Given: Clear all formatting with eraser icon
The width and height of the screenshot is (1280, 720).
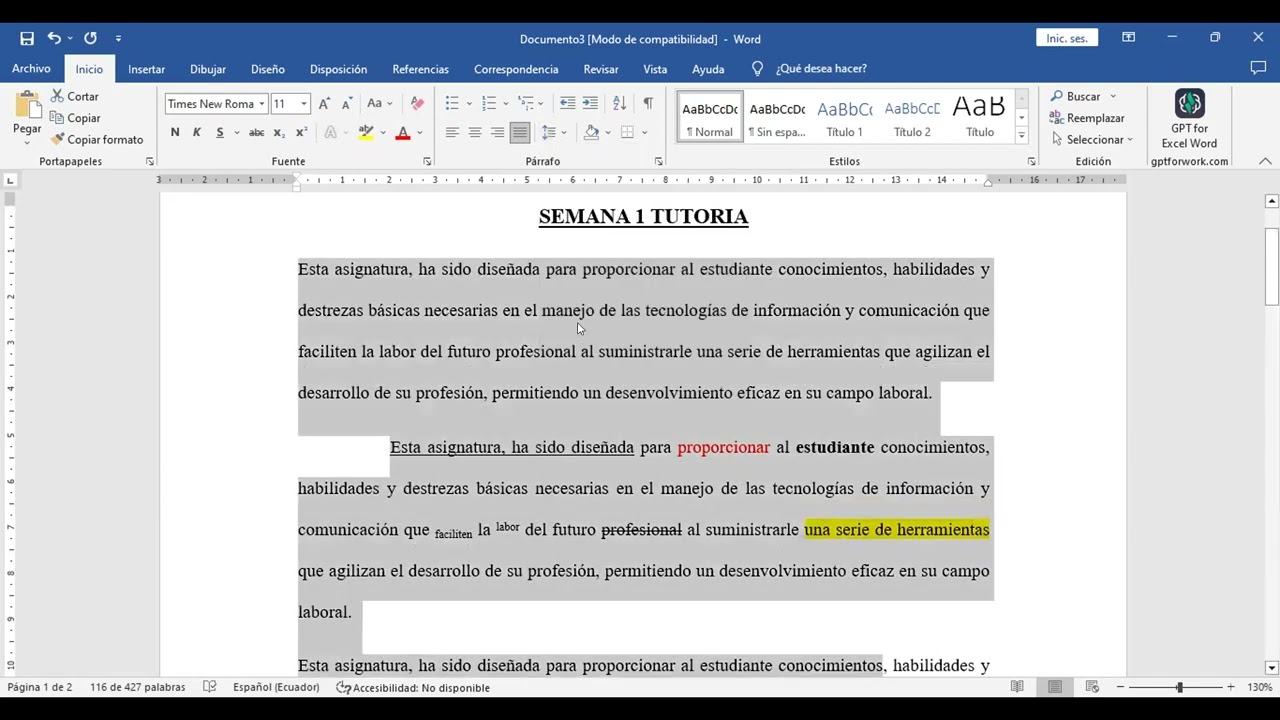Looking at the screenshot, I should tap(417, 104).
